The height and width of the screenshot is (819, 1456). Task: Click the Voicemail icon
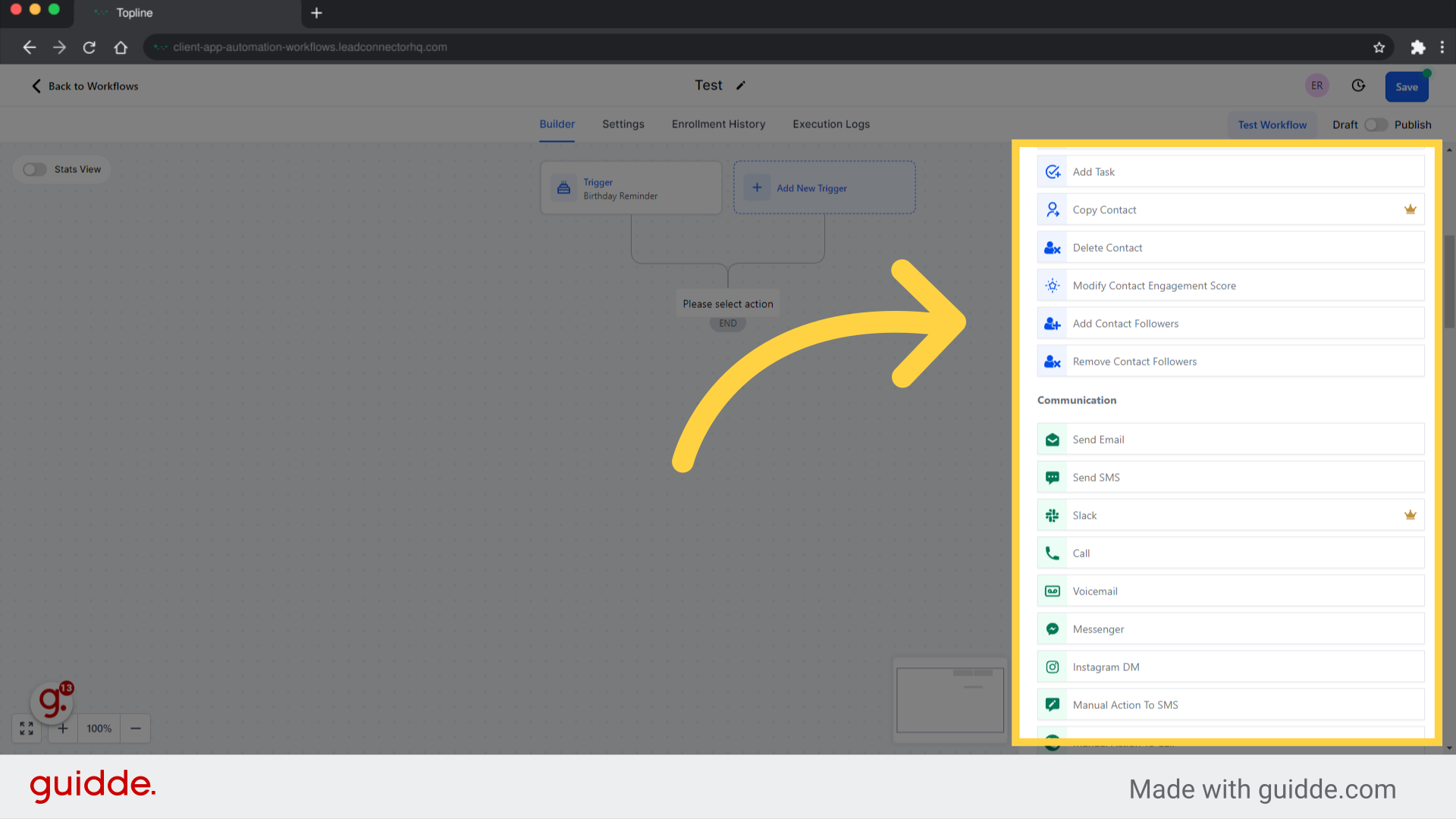click(1053, 591)
